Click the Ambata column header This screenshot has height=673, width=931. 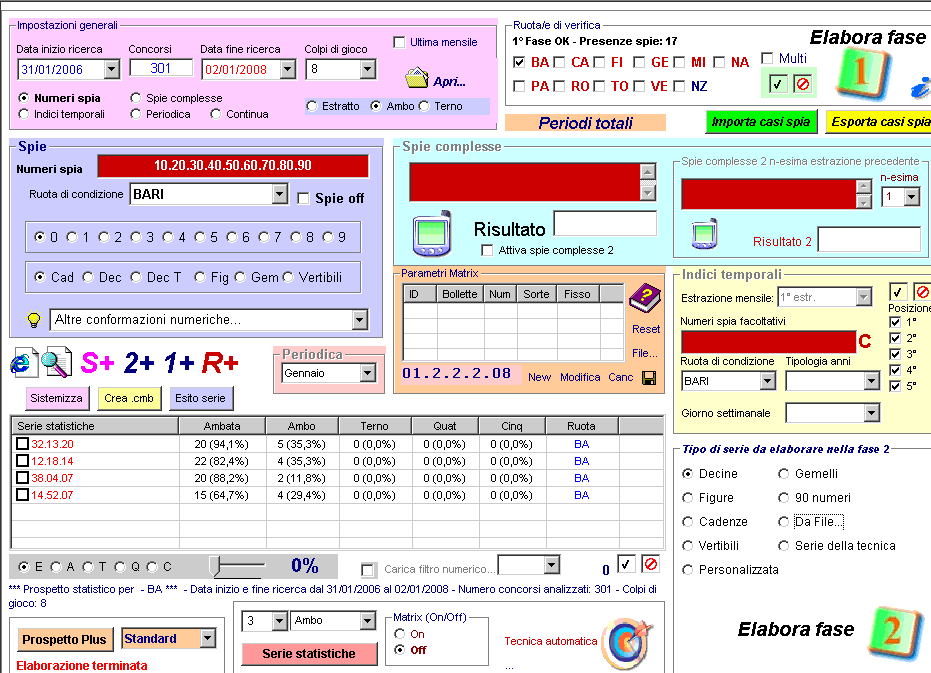pos(222,426)
